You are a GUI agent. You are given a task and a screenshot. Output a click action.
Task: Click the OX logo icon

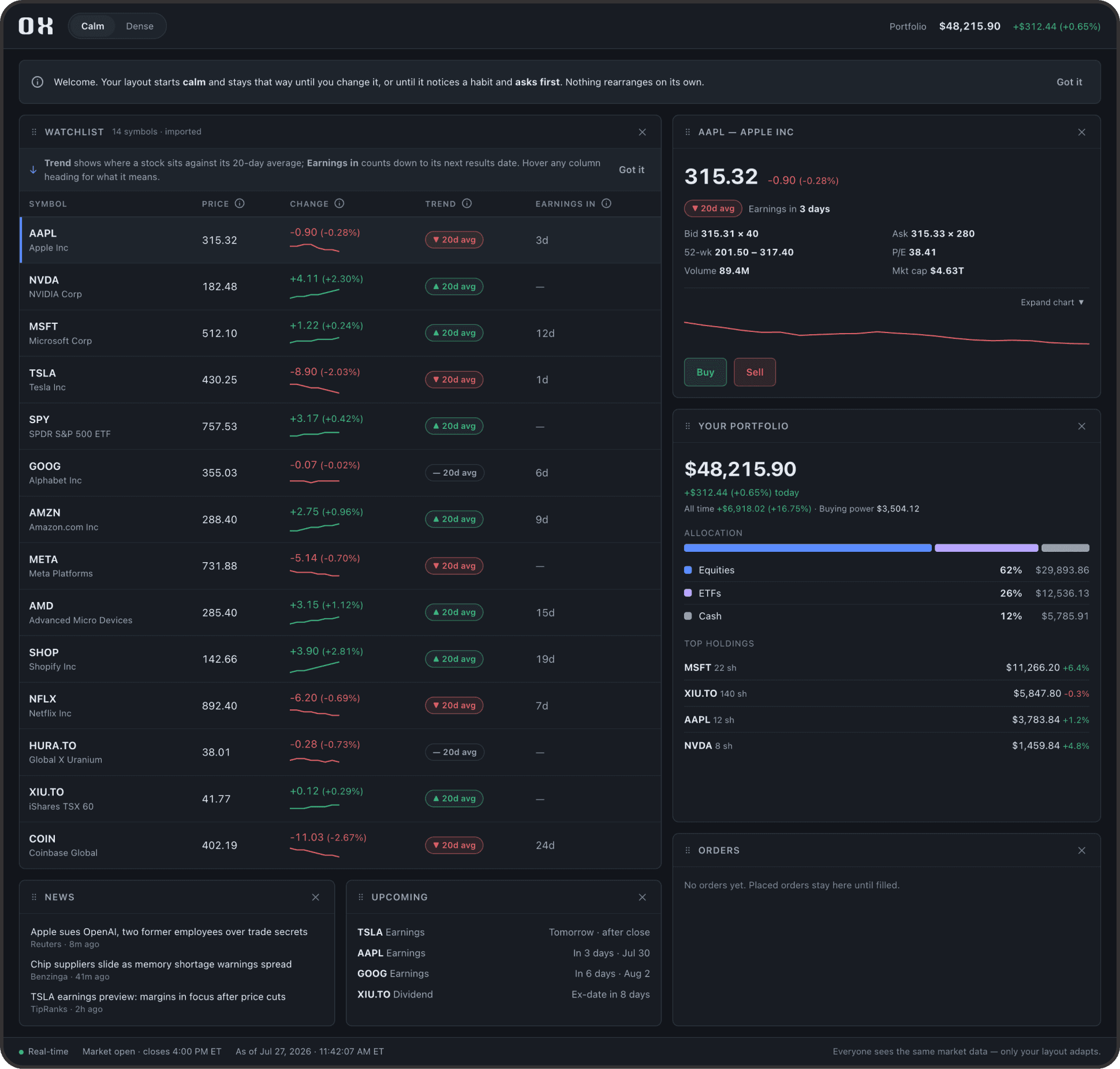tap(36, 26)
